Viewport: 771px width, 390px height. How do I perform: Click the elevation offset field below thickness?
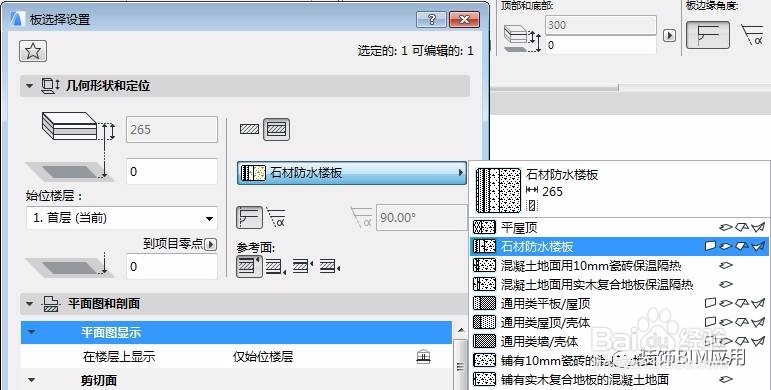point(172,172)
